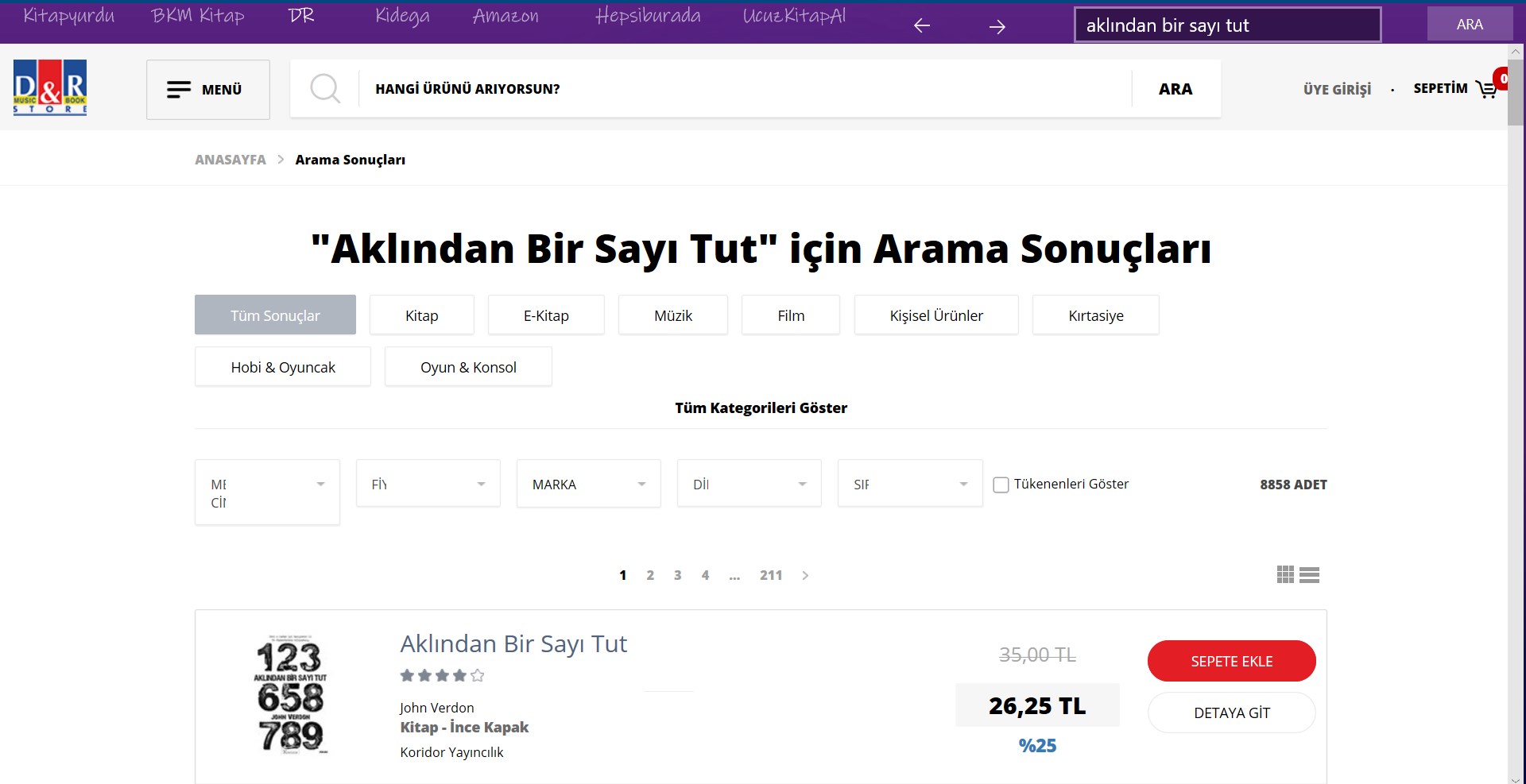Click the %25 discount label
The width and height of the screenshot is (1526, 784).
[x=1037, y=746]
